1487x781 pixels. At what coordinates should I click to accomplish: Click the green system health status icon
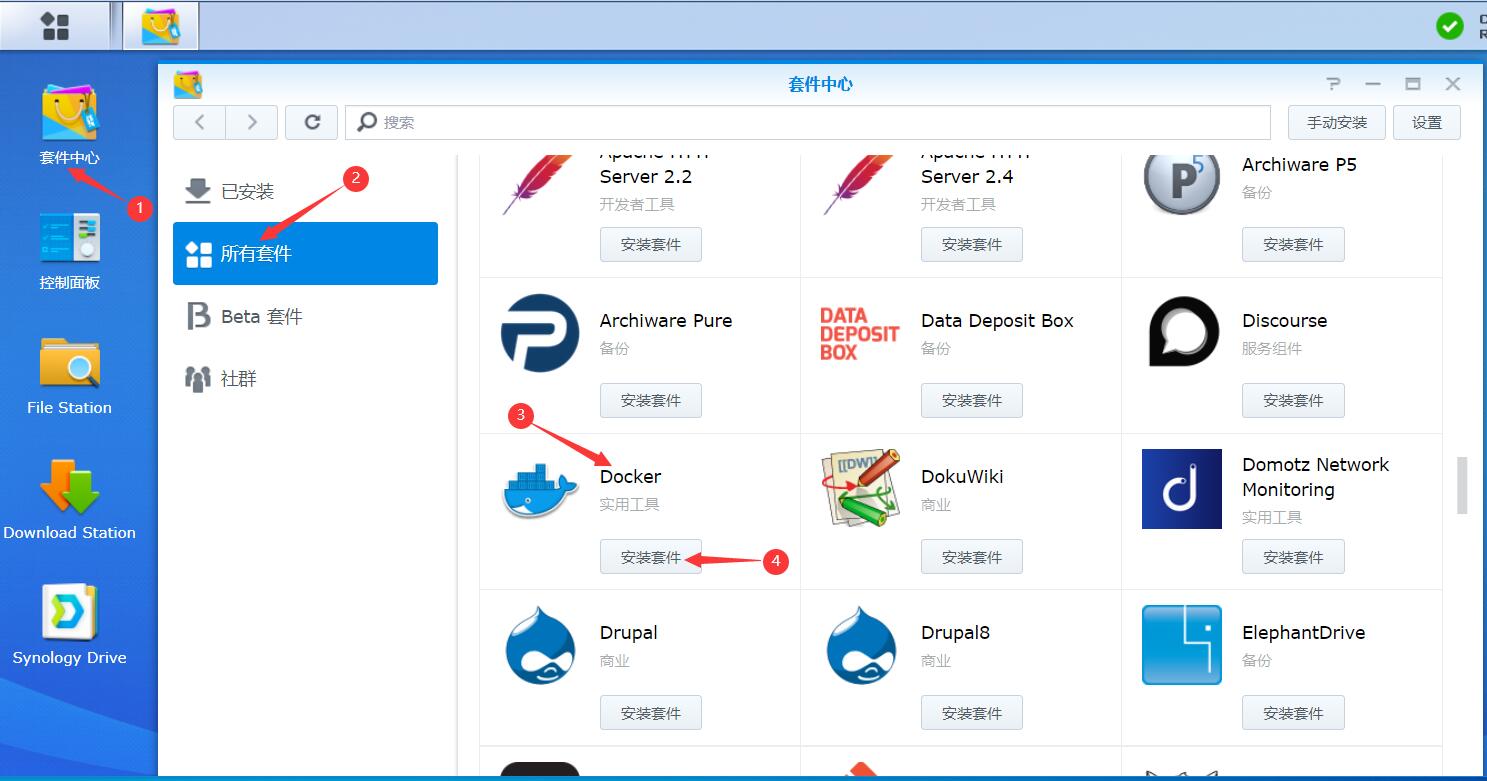[x=1449, y=26]
